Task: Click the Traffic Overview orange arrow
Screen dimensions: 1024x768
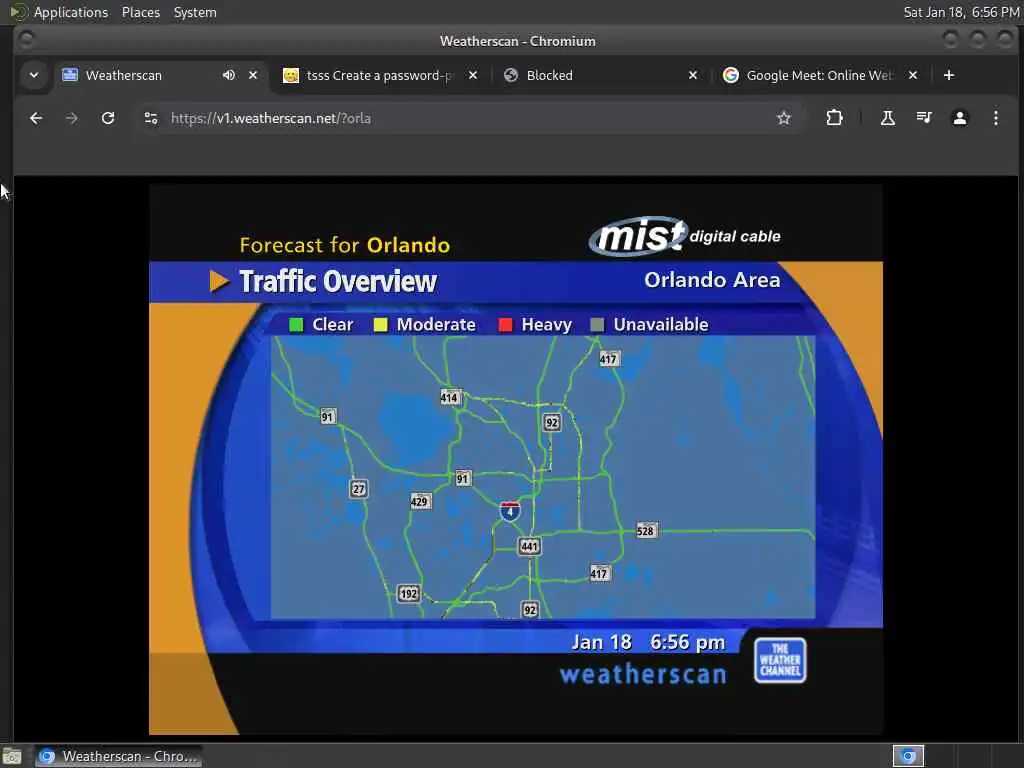Action: (x=219, y=281)
